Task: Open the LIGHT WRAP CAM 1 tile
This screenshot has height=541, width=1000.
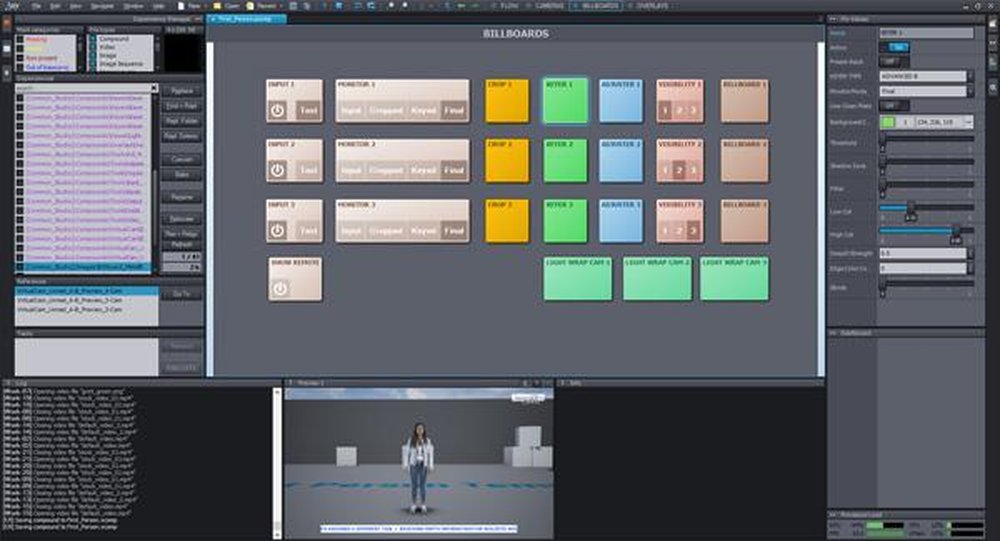Action: (x=577, y=278)
